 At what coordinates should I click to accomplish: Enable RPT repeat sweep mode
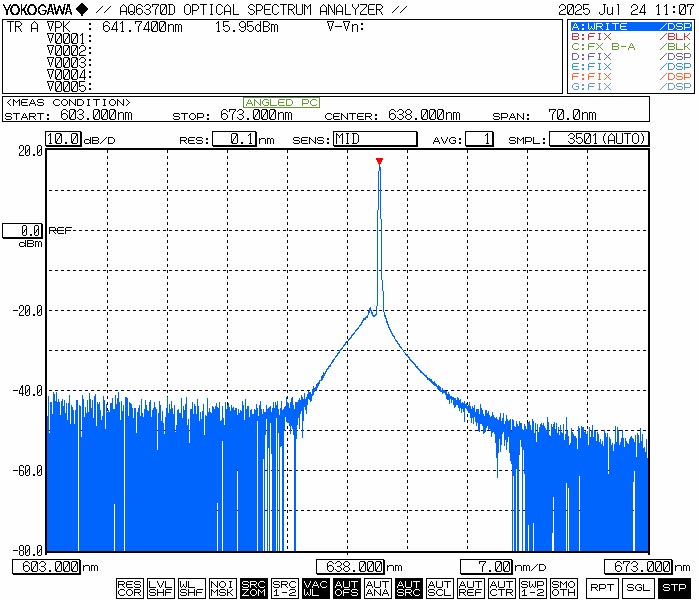[x=601, y=588]
